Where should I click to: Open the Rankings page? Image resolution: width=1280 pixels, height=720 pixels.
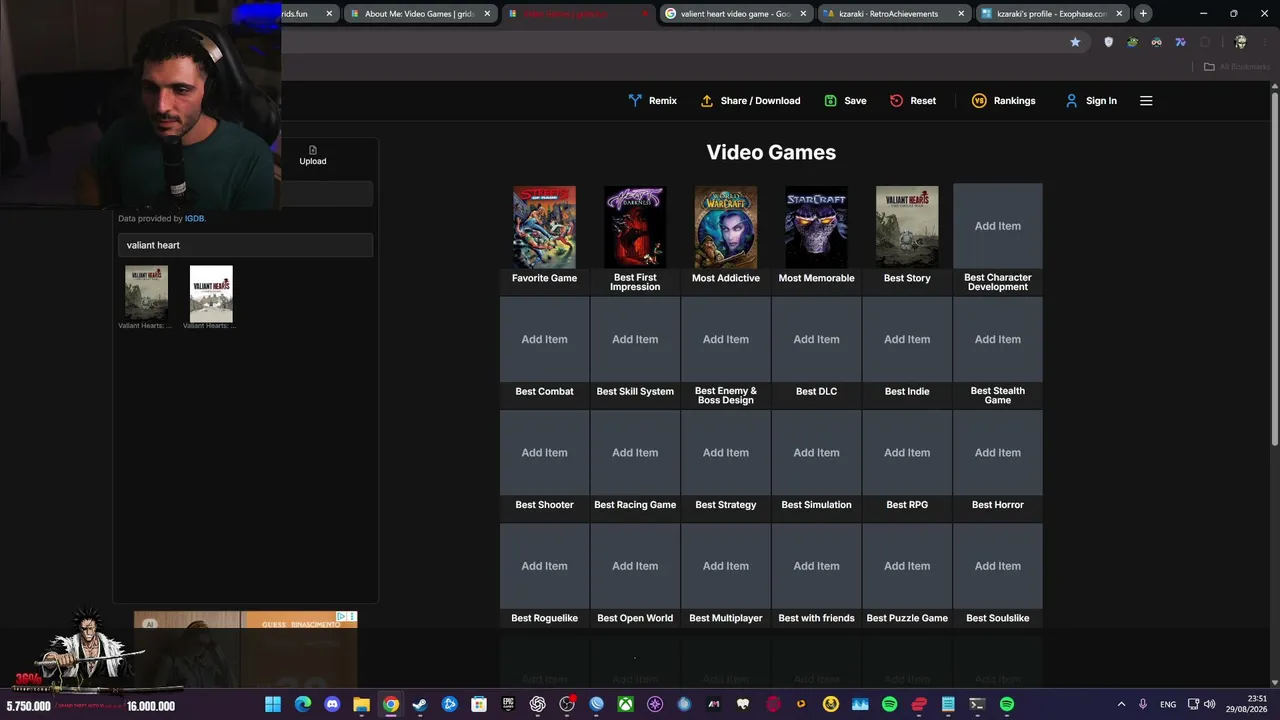pyautogui.click(x=1004, y=101)
